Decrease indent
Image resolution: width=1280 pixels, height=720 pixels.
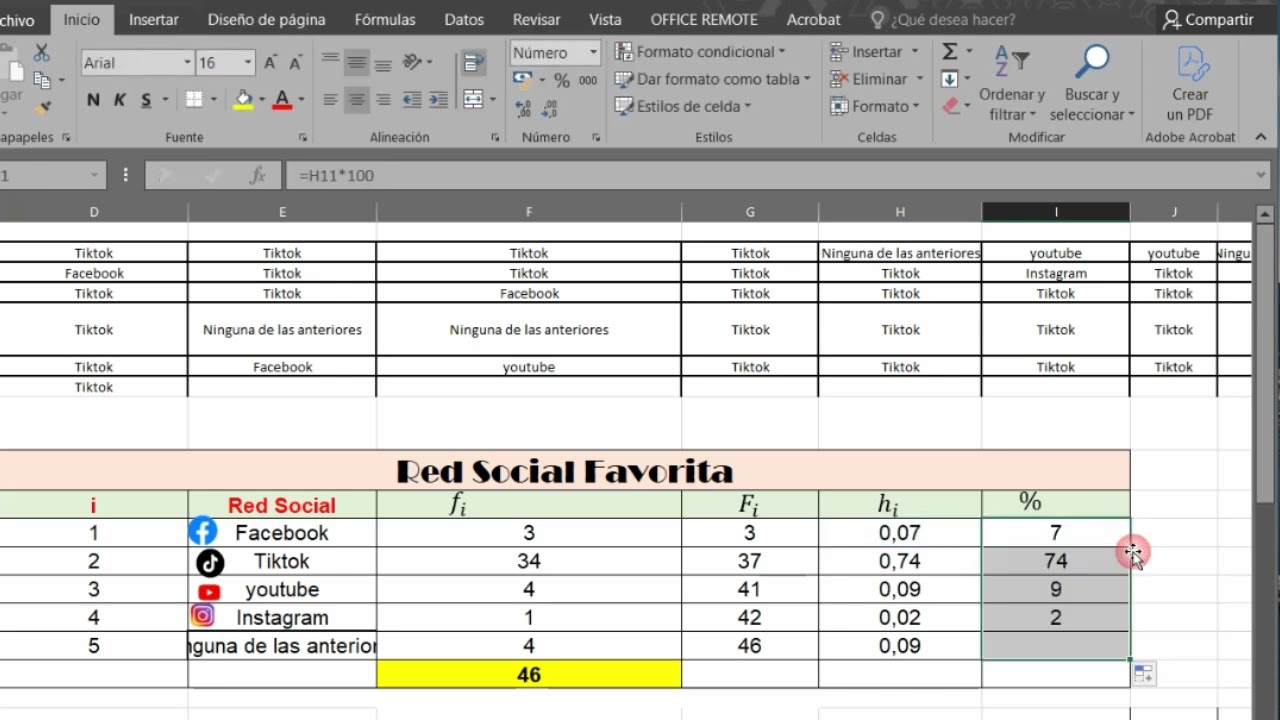(411, 100)
